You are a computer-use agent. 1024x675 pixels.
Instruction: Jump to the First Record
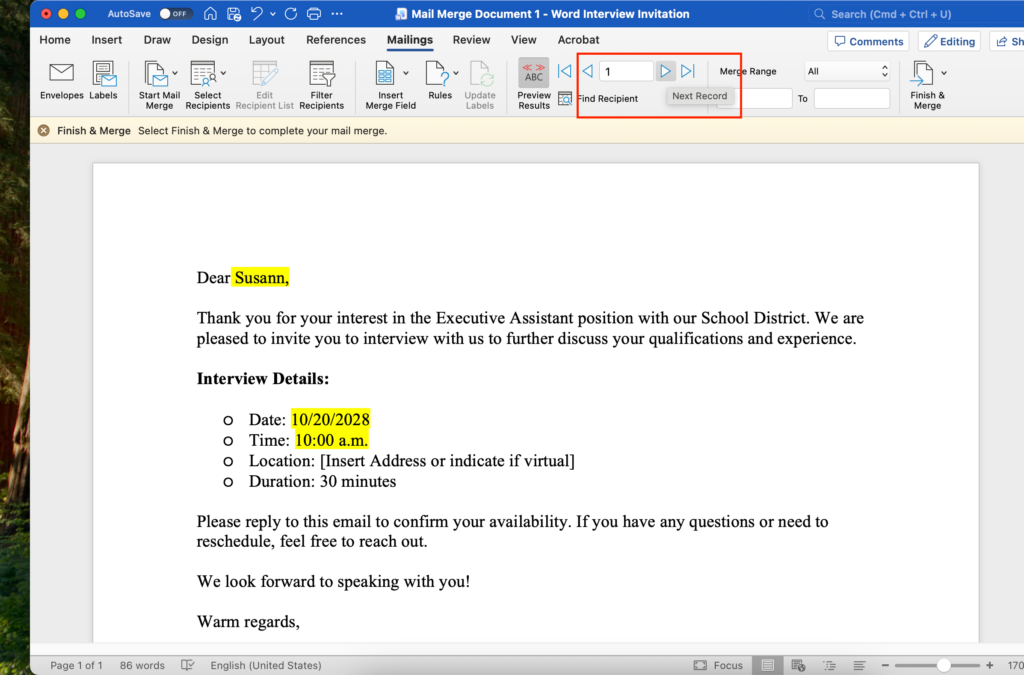(x=564, y=72)
